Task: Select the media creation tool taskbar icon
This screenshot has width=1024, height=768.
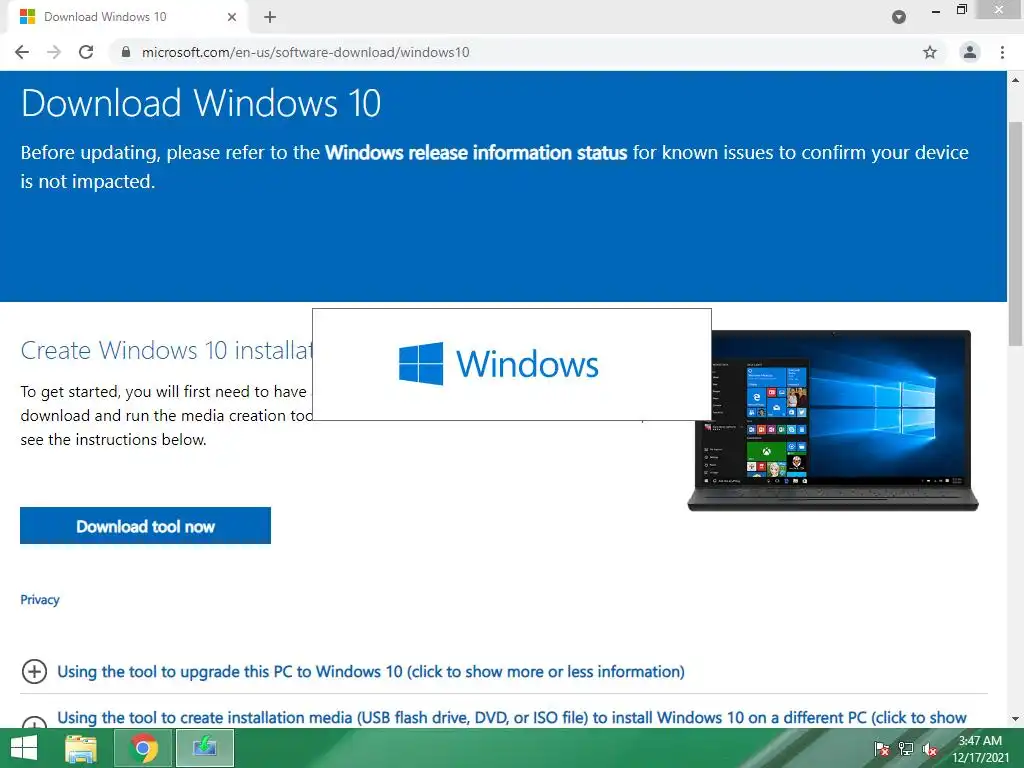Action: (205, 748)
